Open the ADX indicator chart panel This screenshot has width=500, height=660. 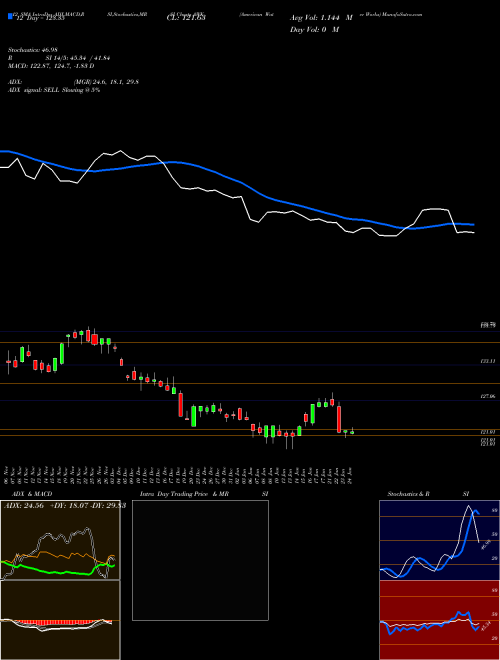(60, 540)
